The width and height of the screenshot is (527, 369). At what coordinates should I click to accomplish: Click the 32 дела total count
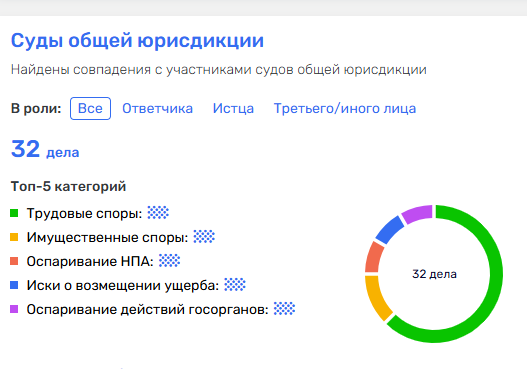point(45,149)
